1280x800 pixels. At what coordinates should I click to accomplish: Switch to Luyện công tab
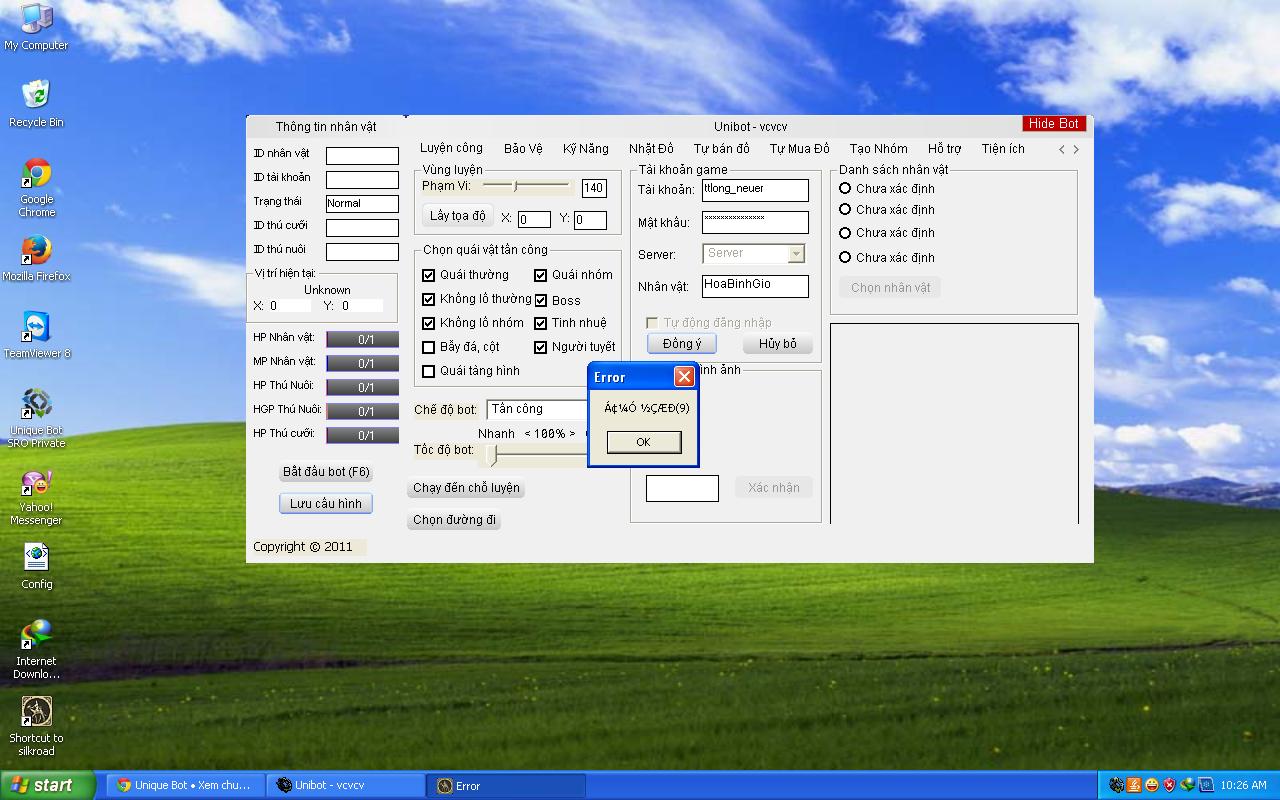point(451,148)
